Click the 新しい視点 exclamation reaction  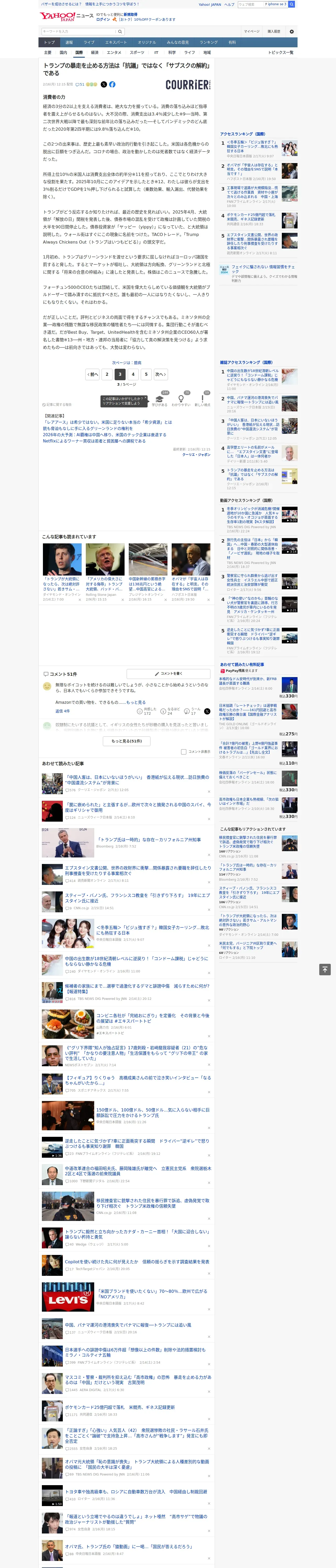coord(203,399)
